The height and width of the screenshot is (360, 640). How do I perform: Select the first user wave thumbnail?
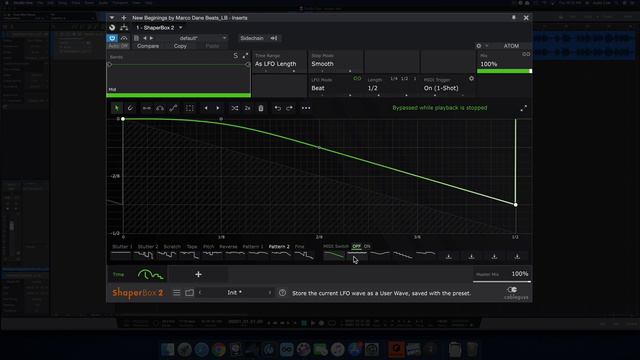click(x=333, y=256)
